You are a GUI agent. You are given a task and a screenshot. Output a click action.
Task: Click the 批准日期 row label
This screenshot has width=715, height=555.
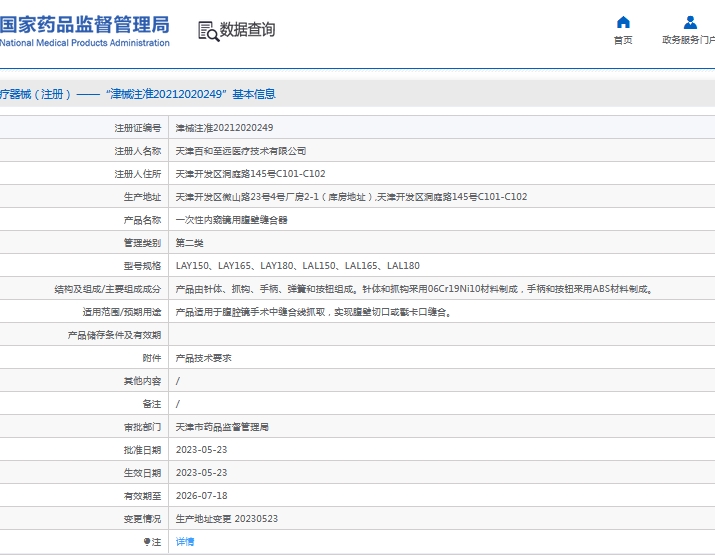[142, 450]
